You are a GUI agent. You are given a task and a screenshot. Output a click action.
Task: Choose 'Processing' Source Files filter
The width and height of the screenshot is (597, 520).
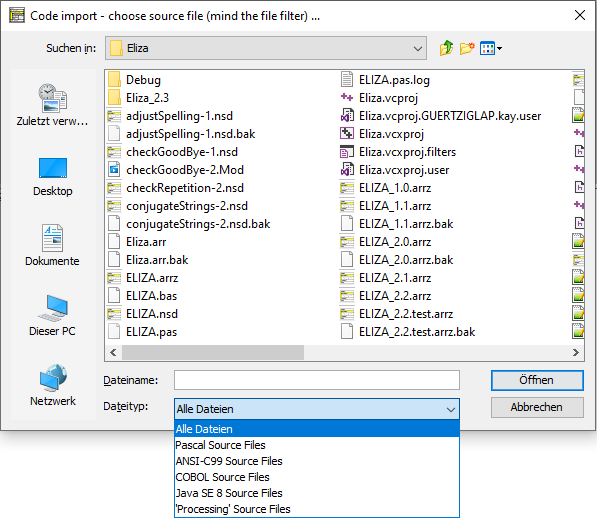317,509
